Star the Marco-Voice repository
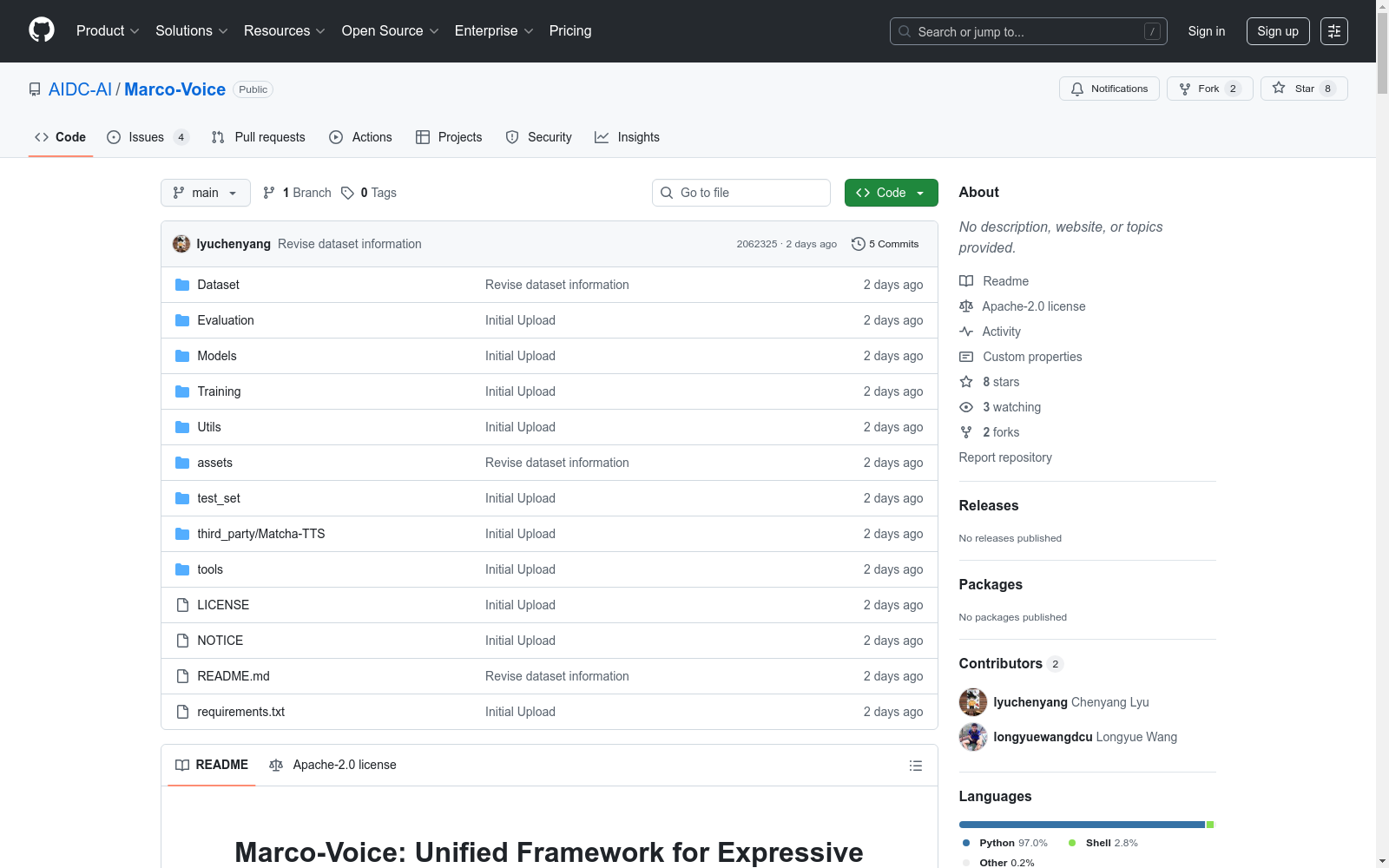The image size is (1389, 868). [x=1303, y=89]
